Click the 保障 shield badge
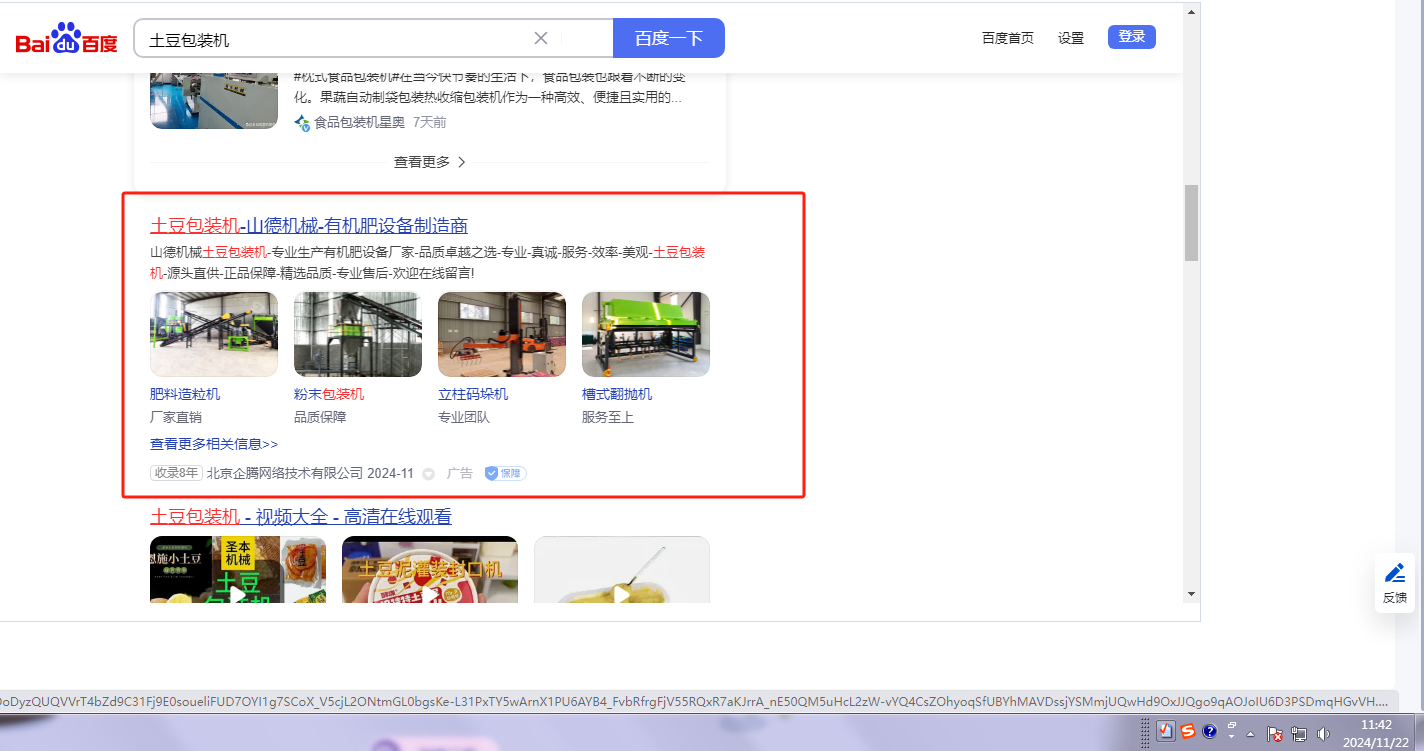 506,473
